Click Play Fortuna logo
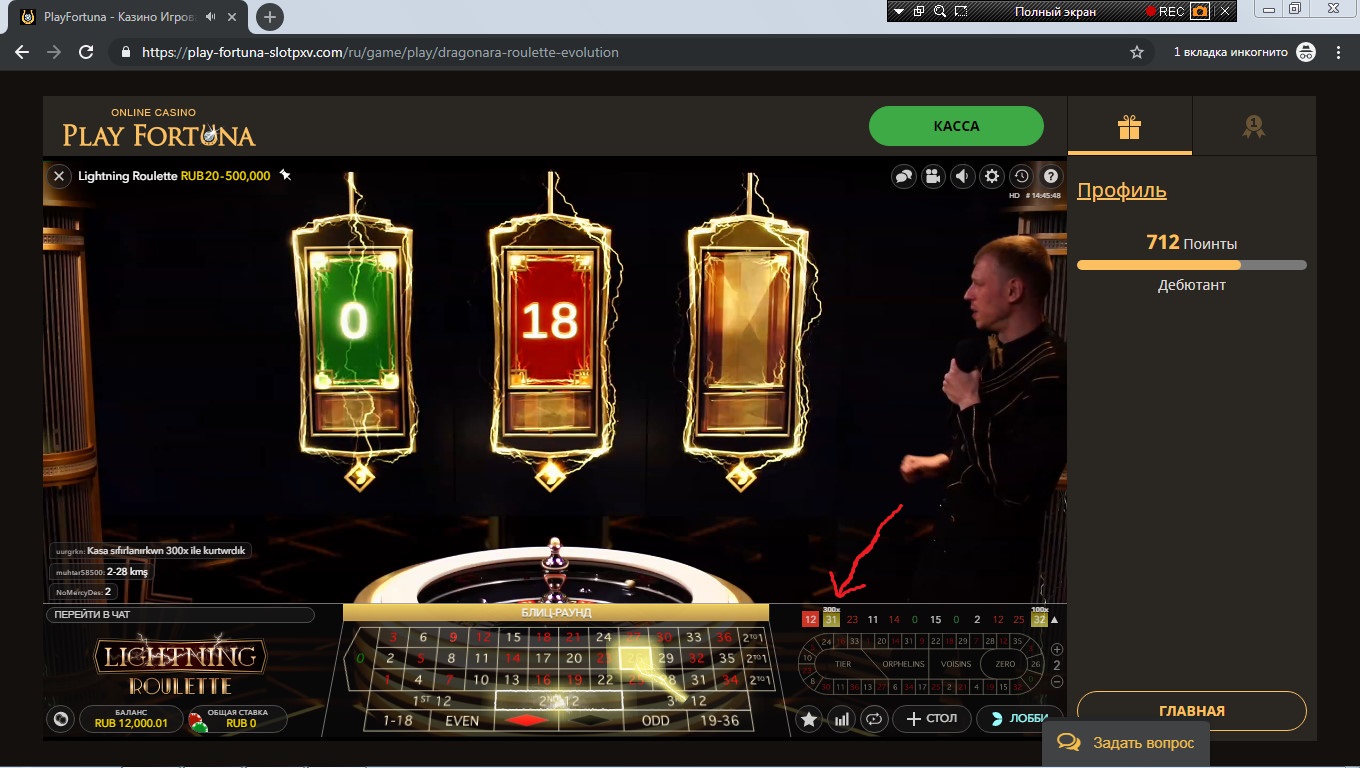Image resolution: width=1360 pixels, height=768 pixels. coord(159,127)
